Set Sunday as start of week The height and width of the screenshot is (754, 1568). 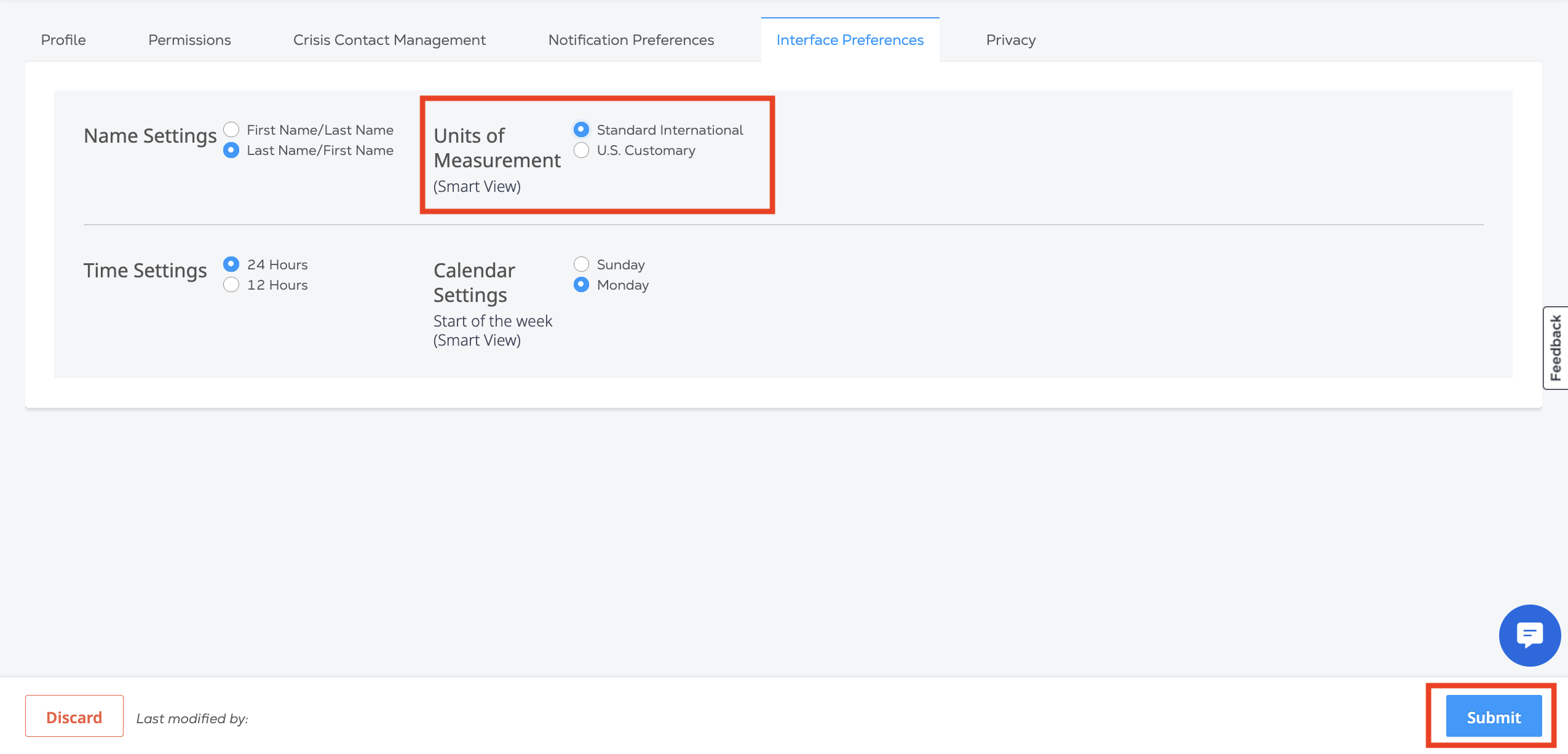(x=581, y=264)
